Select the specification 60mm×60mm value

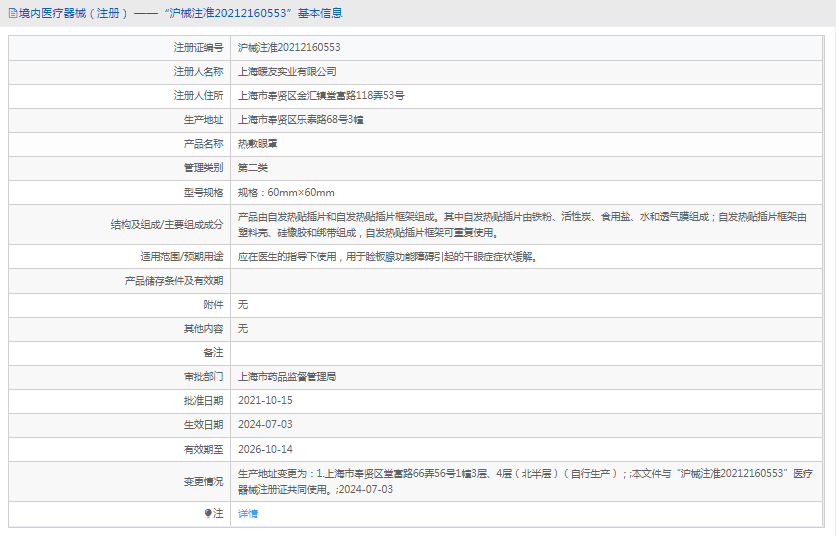tap(286, 192)
